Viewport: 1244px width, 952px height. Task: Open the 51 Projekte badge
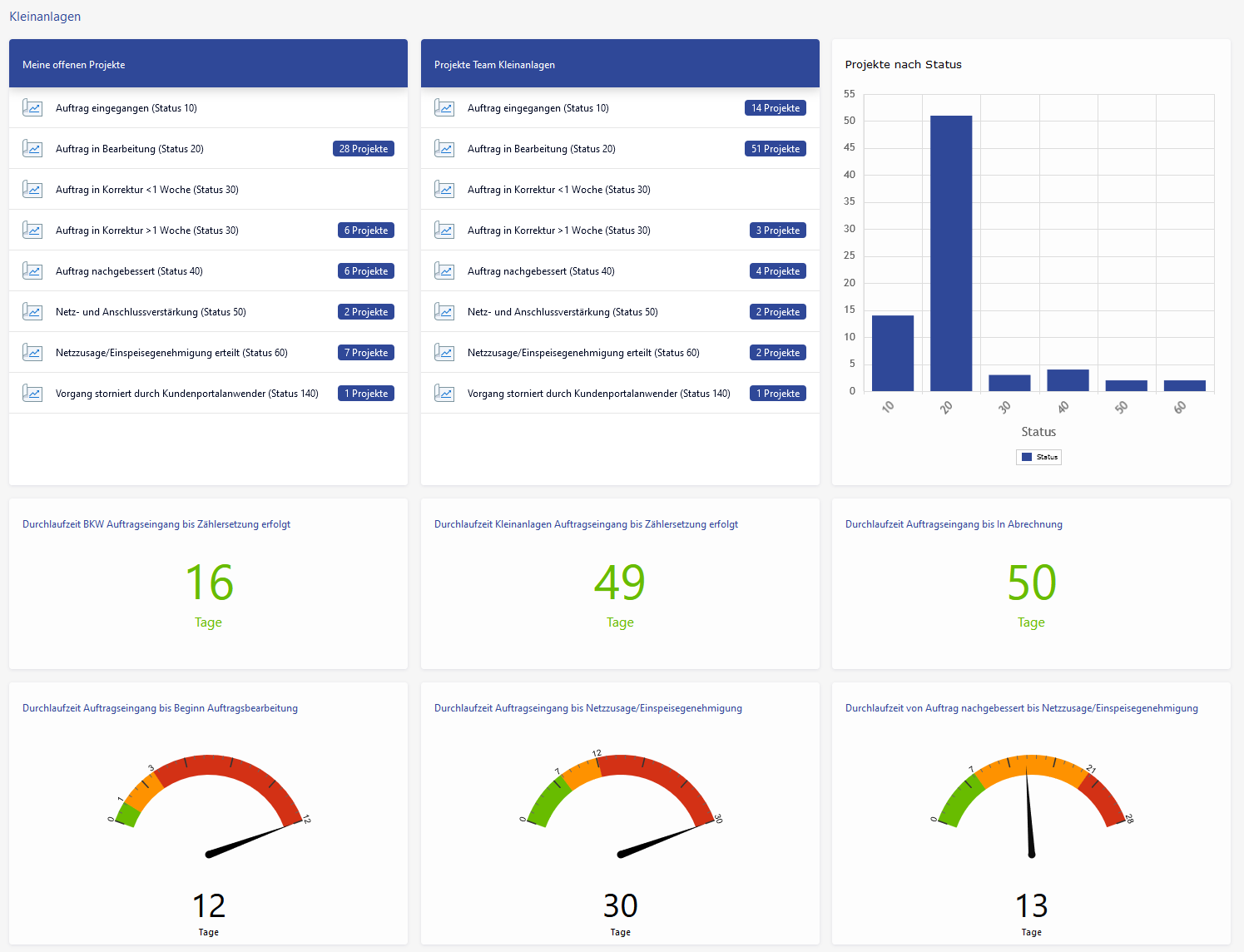[x=775, y=149]
